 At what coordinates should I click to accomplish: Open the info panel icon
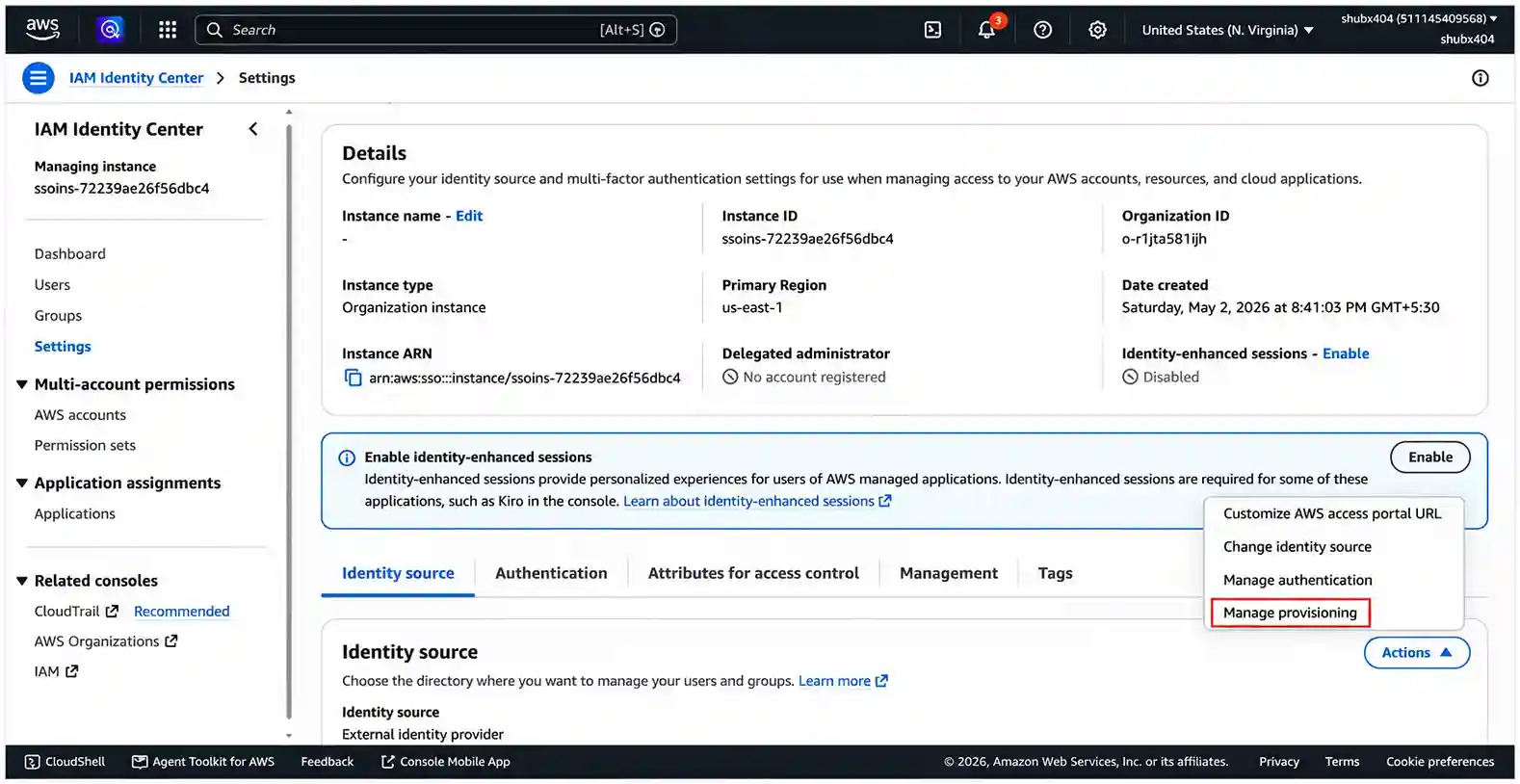point(1480,78)
